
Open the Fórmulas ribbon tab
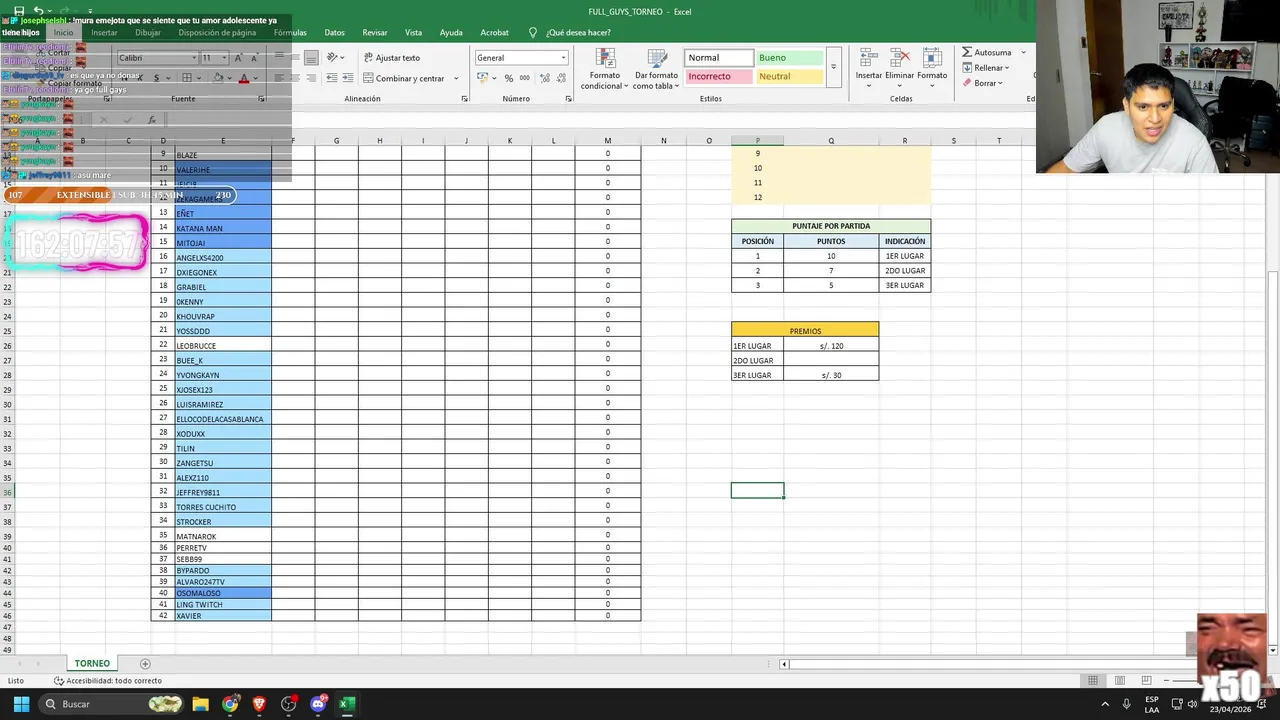coord(290,32)
